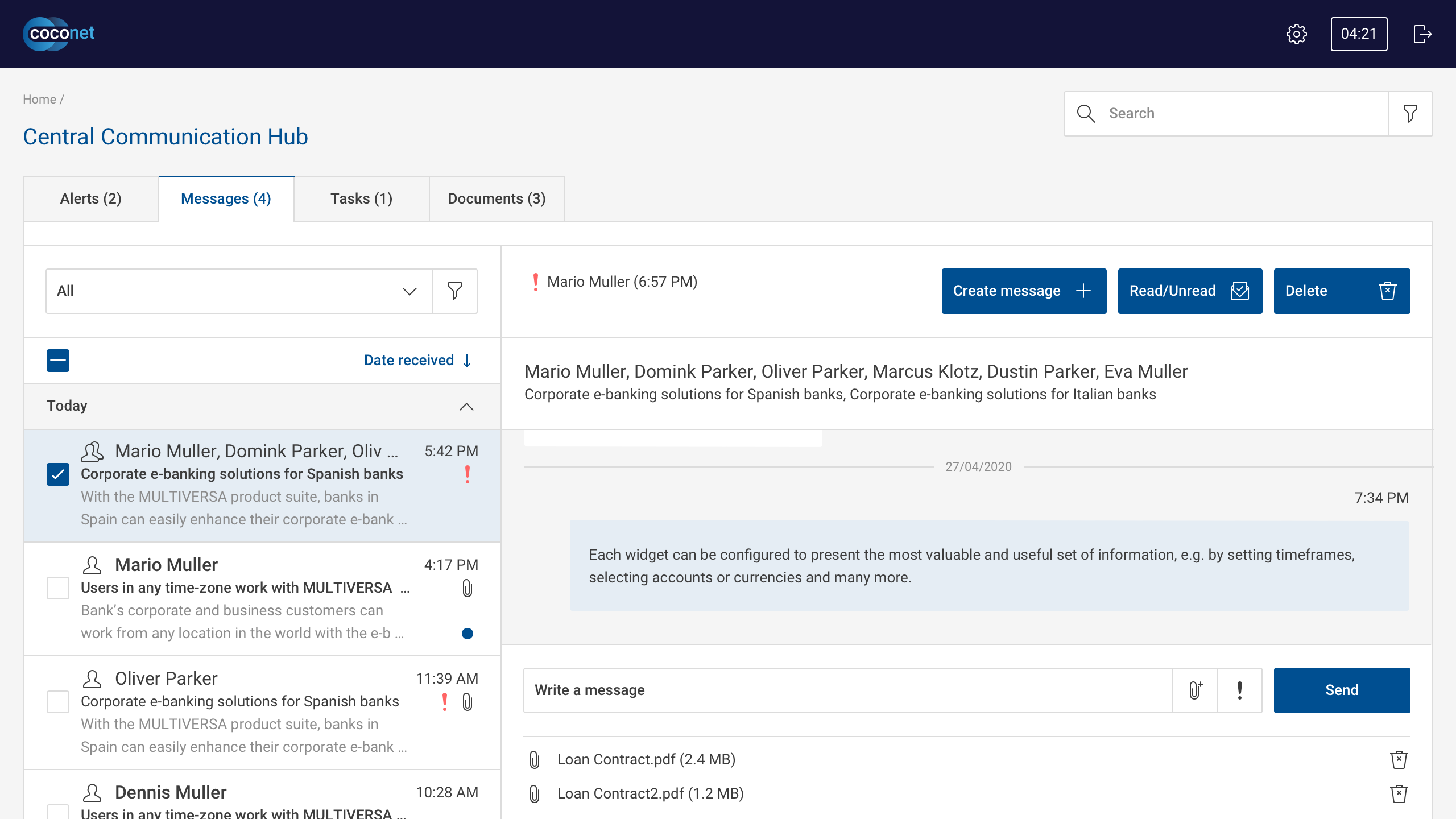Log out using the exit icon
Screen dimensions: 1456x819
point(1422,34)
